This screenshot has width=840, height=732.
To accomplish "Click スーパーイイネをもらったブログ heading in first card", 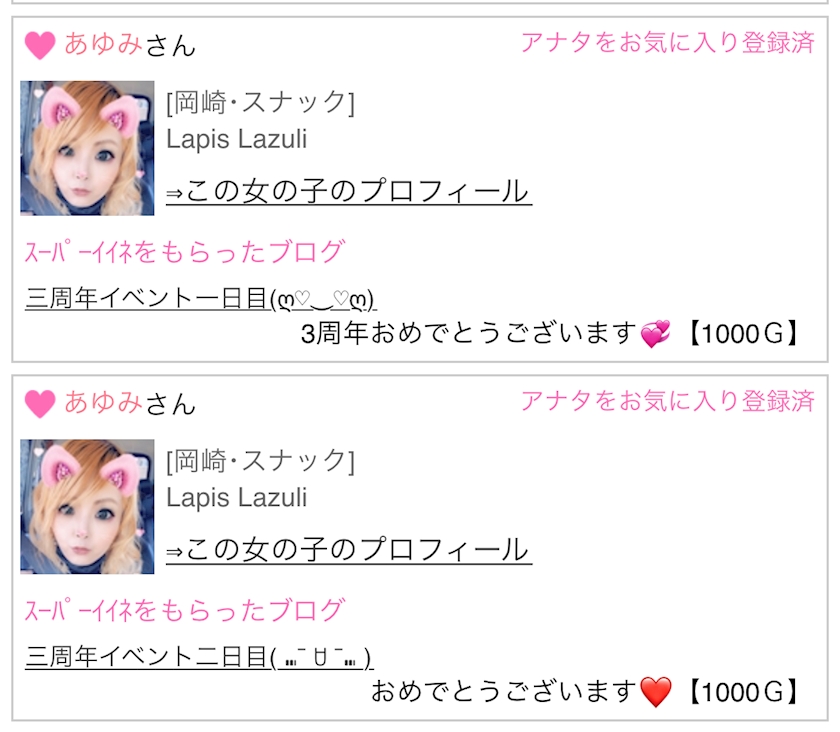I will (185, 252).
